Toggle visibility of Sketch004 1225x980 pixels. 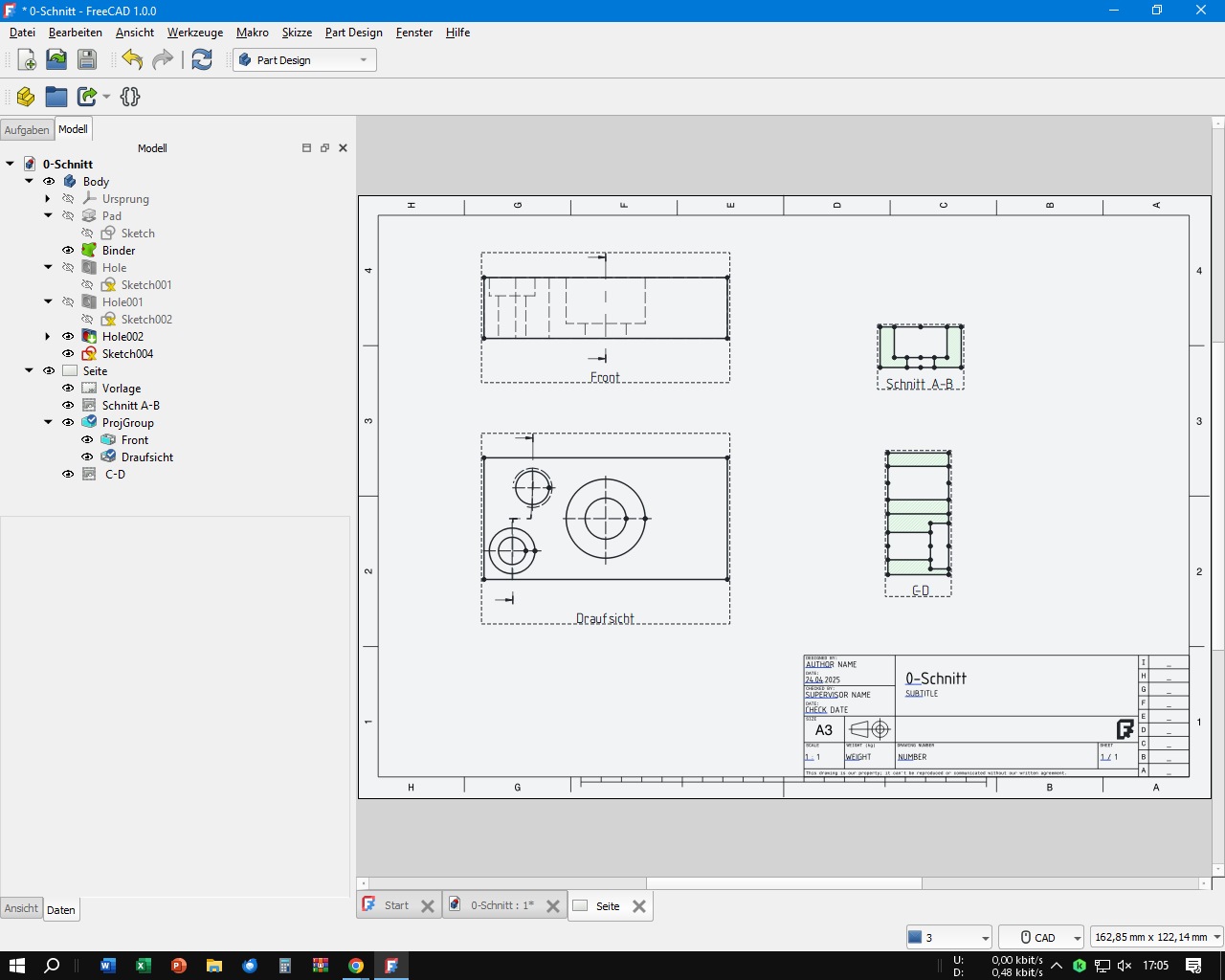click(68, 353)
